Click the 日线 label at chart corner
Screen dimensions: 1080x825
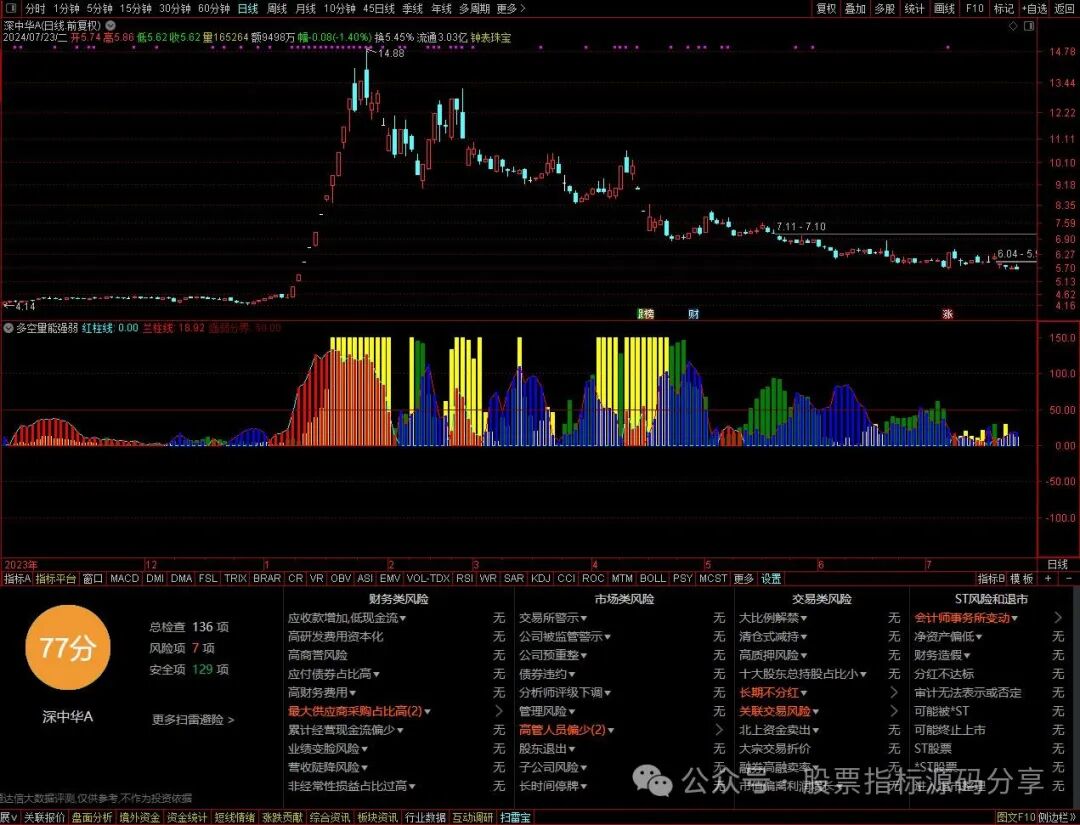click(x=1057, y=564)
